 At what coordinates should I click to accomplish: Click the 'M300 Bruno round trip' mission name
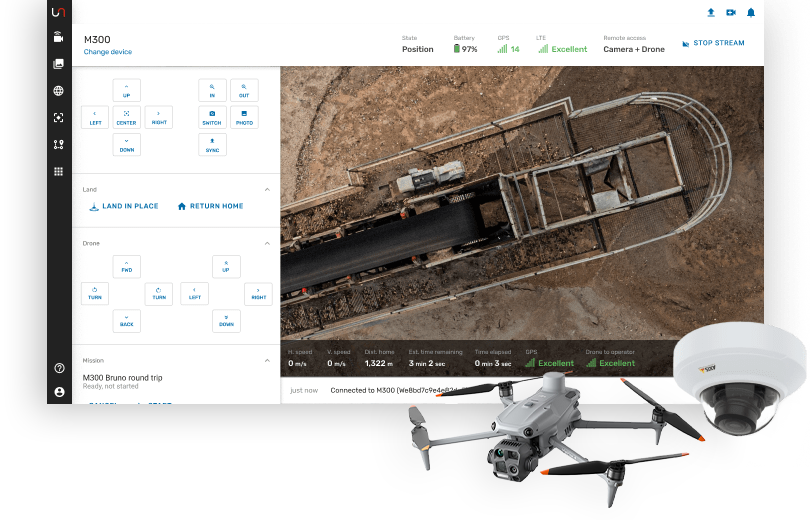click(x=122, y=377)
